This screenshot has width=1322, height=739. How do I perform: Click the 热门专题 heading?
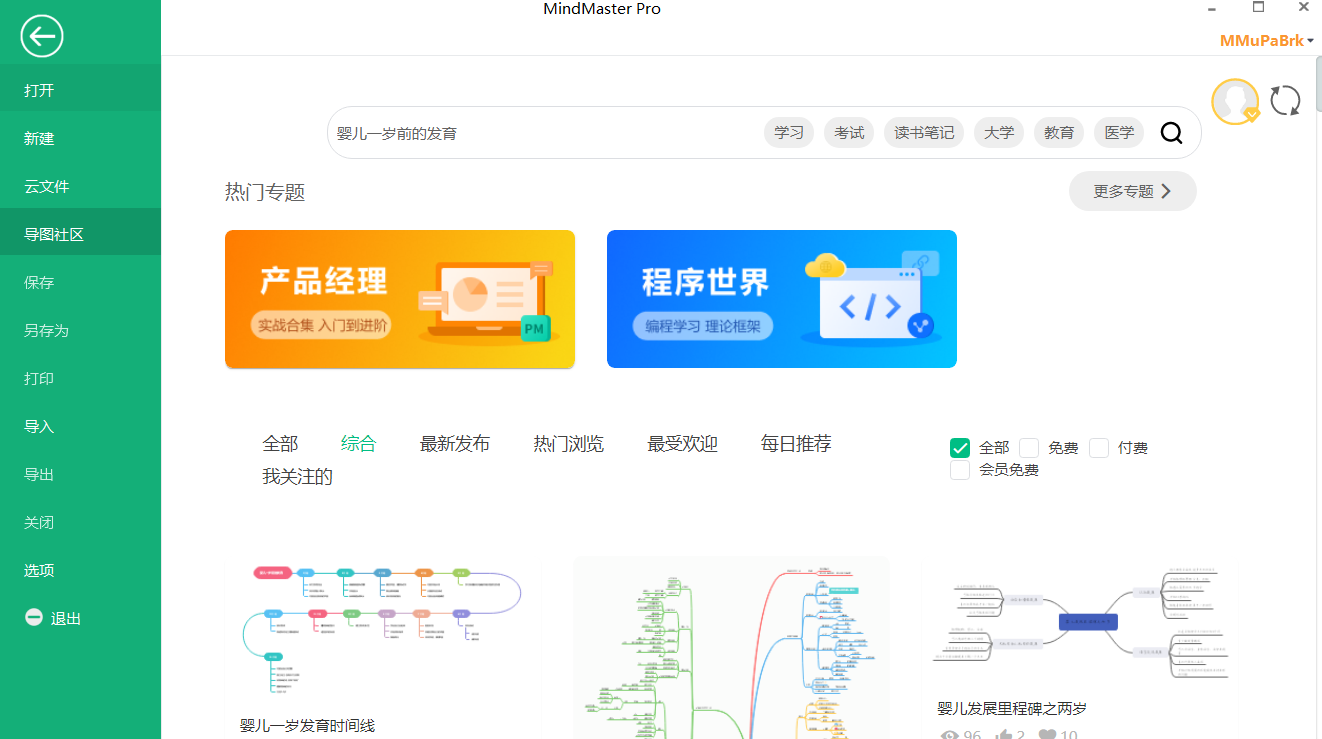[x=265, y=193]
